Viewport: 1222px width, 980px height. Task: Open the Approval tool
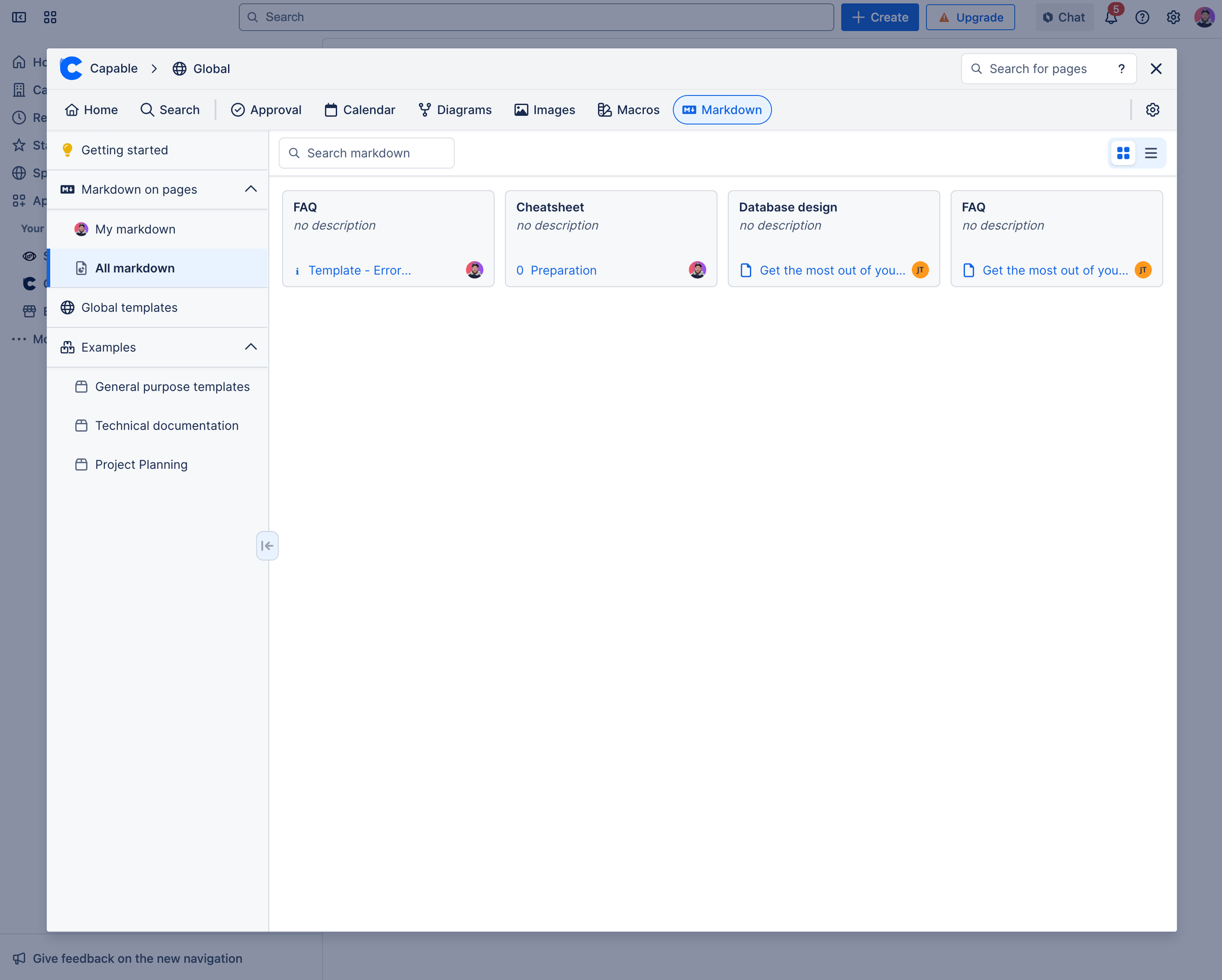[266, 110]
